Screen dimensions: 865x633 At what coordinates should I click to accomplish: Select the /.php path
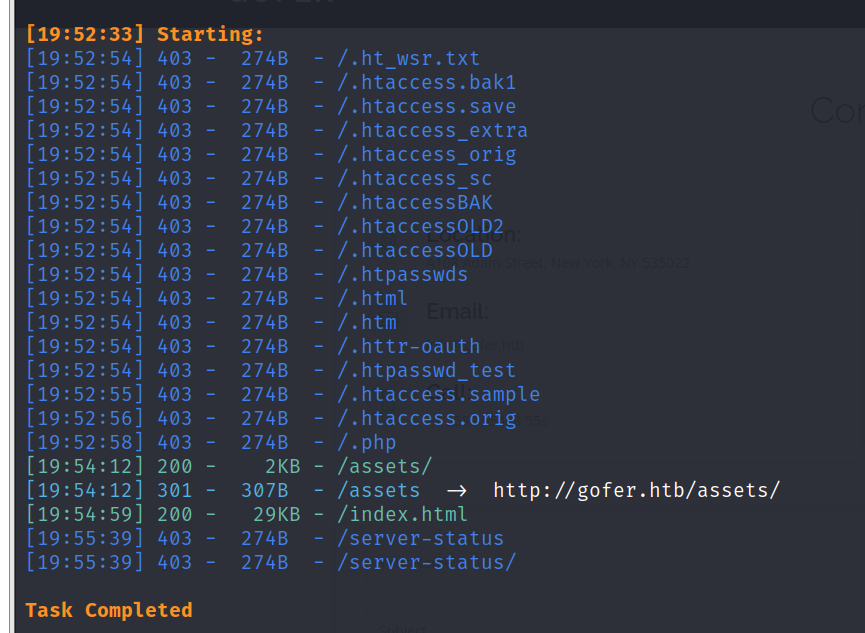[367, 443]
